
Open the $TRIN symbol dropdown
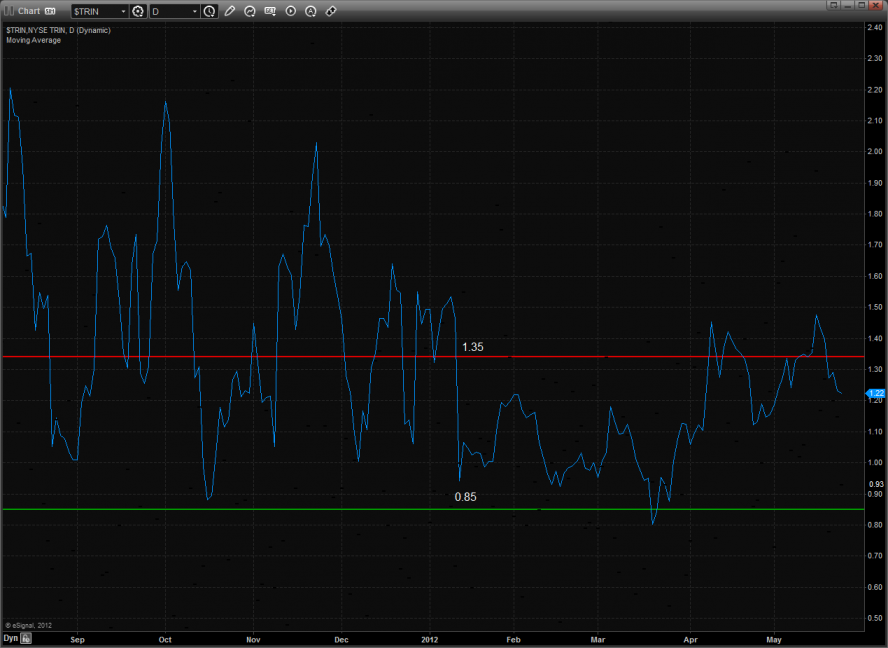point(123,11)
